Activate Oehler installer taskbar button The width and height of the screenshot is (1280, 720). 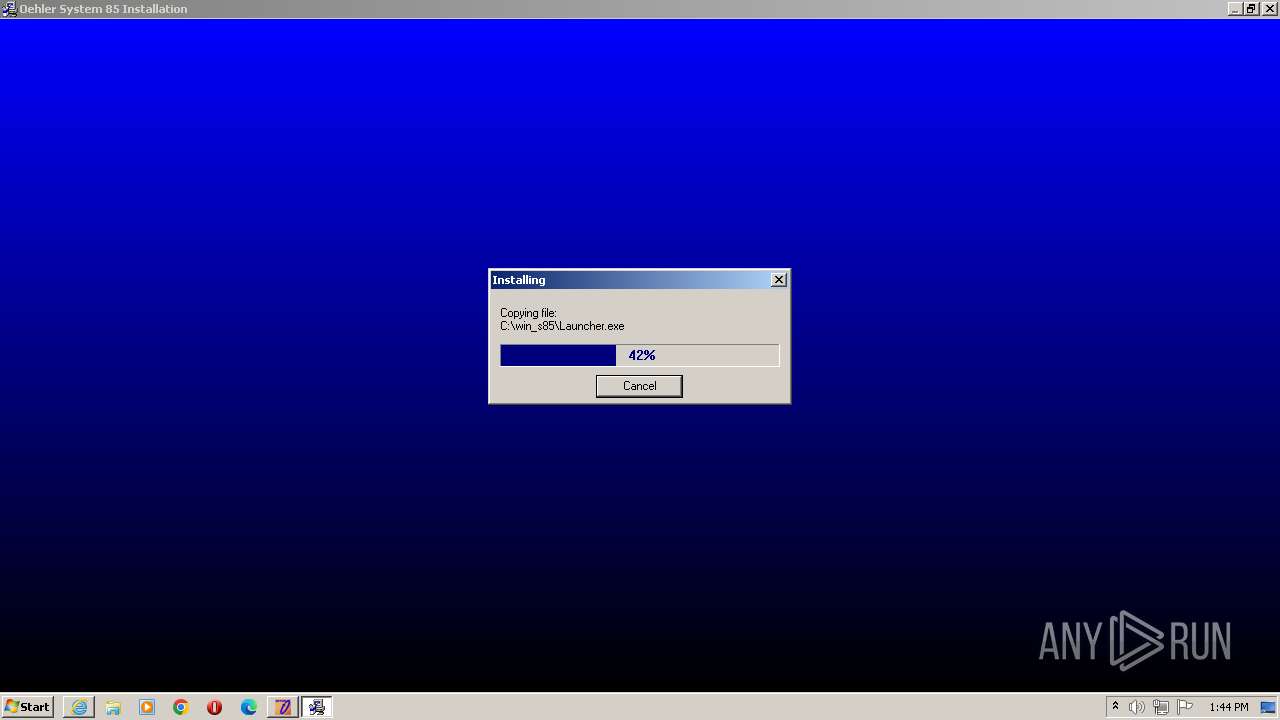(x=317, y=707)
